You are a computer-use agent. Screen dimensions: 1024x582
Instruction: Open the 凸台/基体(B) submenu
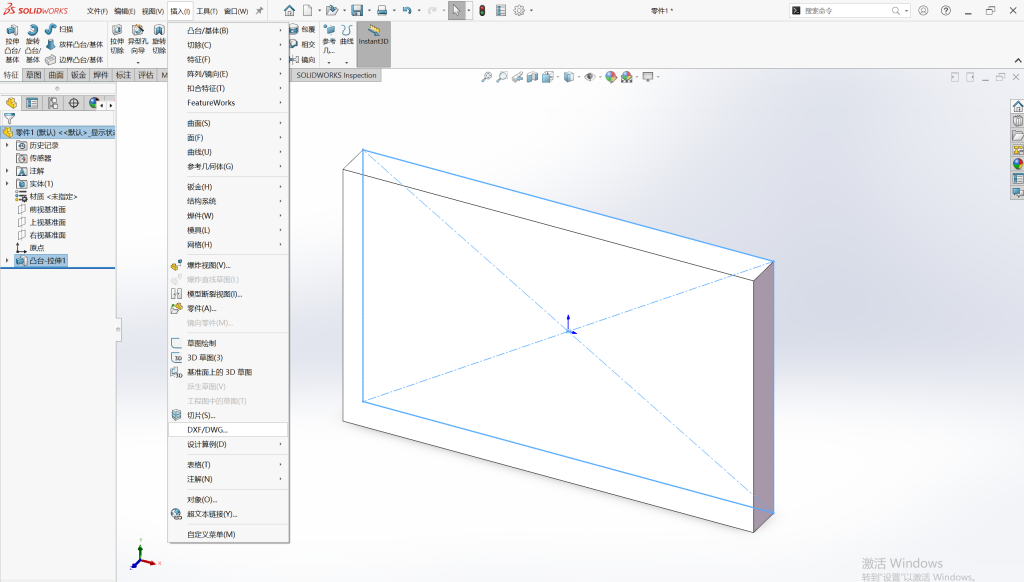coord(228,31)
